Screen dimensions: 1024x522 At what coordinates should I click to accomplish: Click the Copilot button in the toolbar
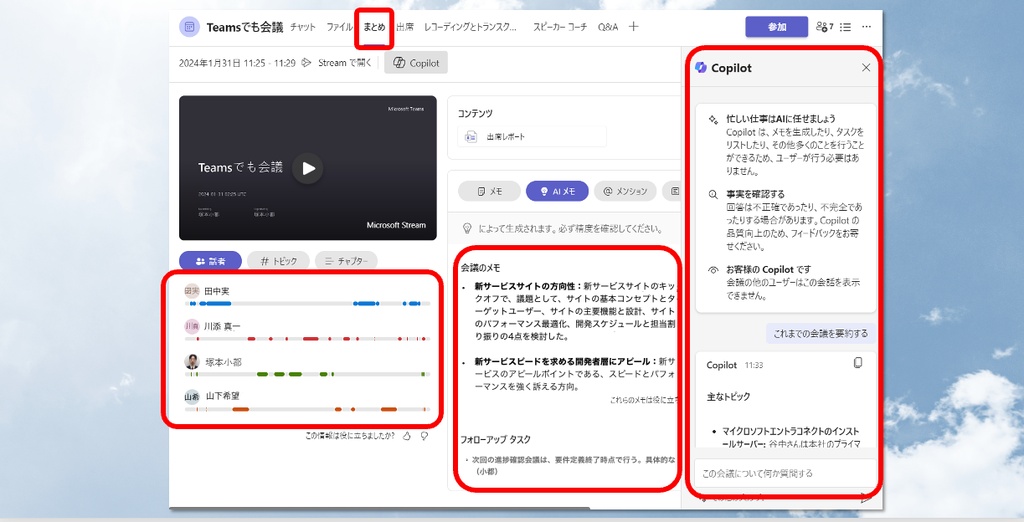416,63
